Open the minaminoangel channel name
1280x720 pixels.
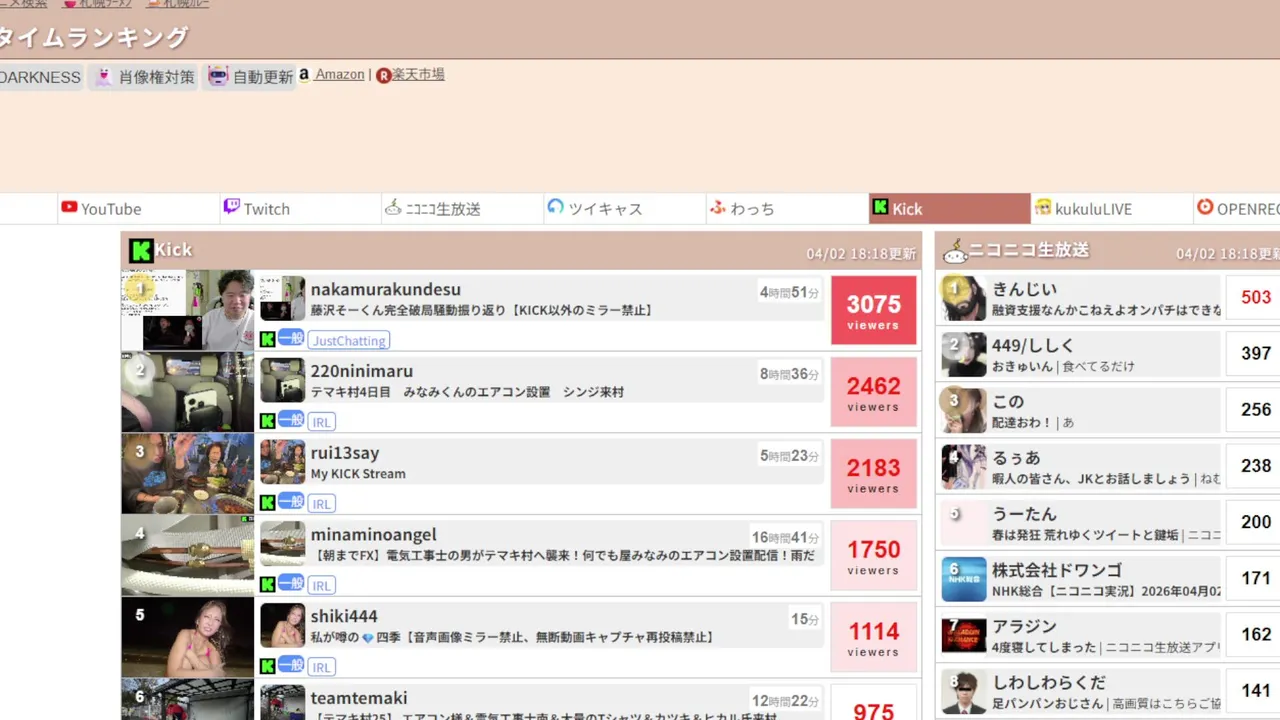(x=374, y=535)
